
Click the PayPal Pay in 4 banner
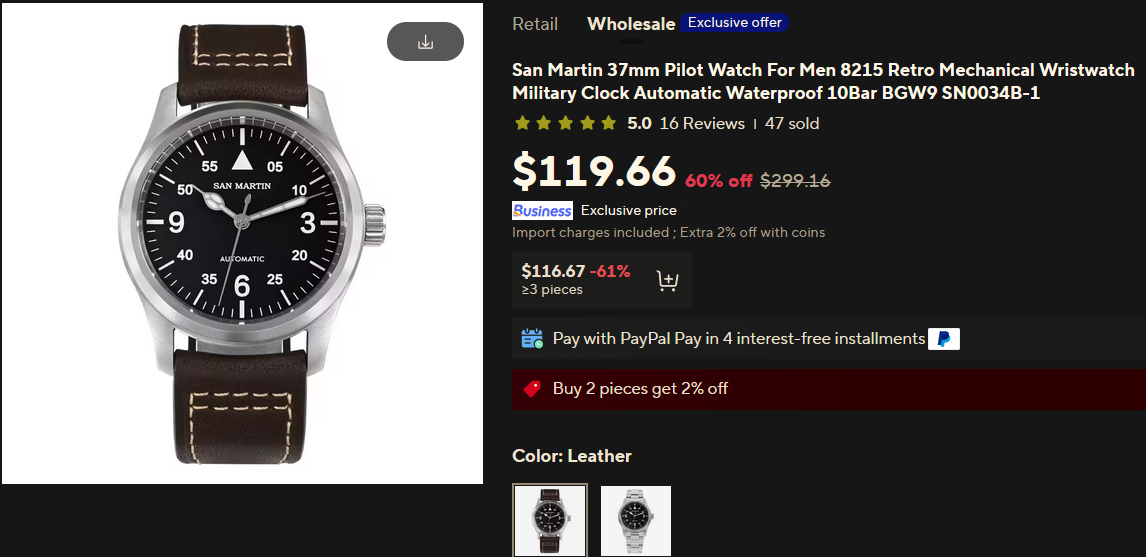coord(738,339)
